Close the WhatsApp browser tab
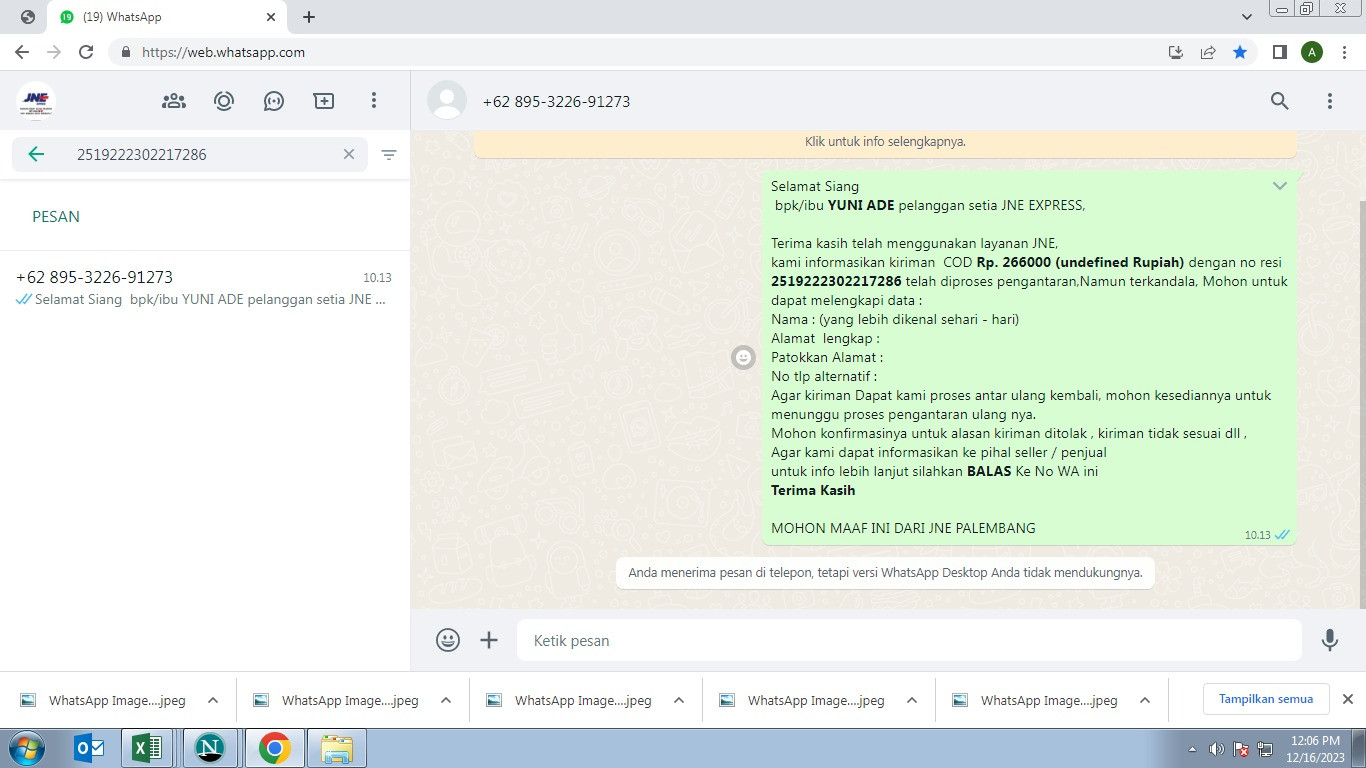1366x768 pixels. [271, 17]
